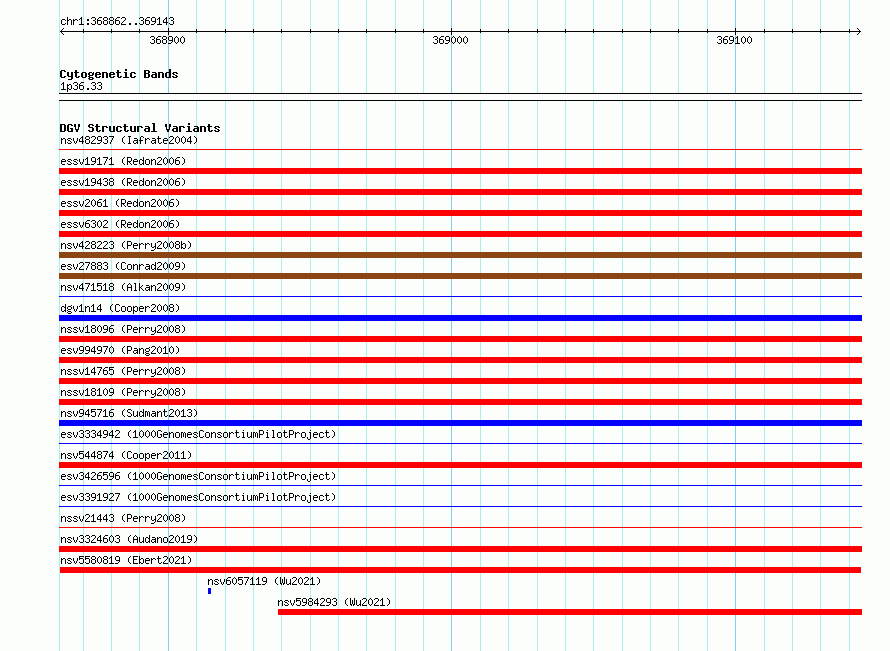Click the 369100 ruler position label
Screen dimensions: 890x651
click(x=734, y=40)
